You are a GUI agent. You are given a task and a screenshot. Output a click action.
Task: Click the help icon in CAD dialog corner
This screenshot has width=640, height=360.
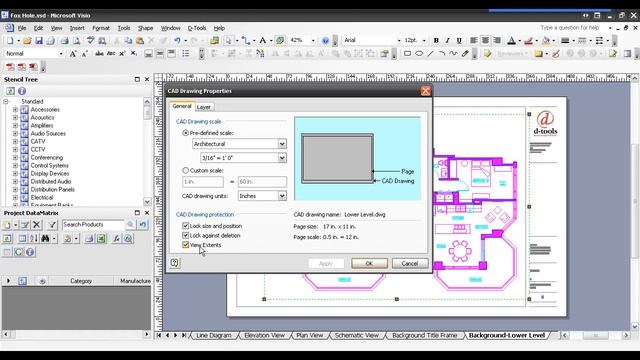coord(175,263)
